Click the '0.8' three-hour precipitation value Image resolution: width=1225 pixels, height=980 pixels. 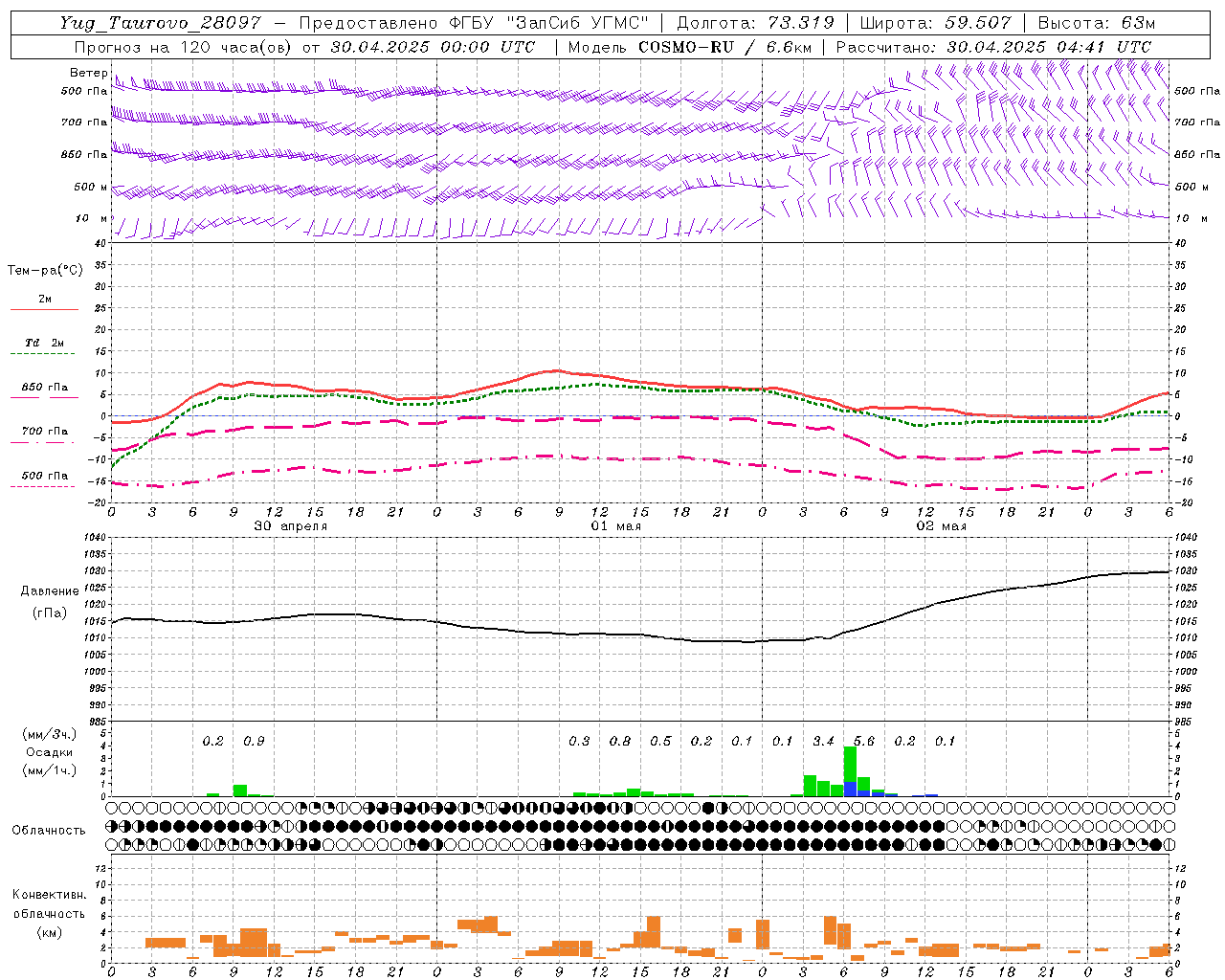point(620,741)
